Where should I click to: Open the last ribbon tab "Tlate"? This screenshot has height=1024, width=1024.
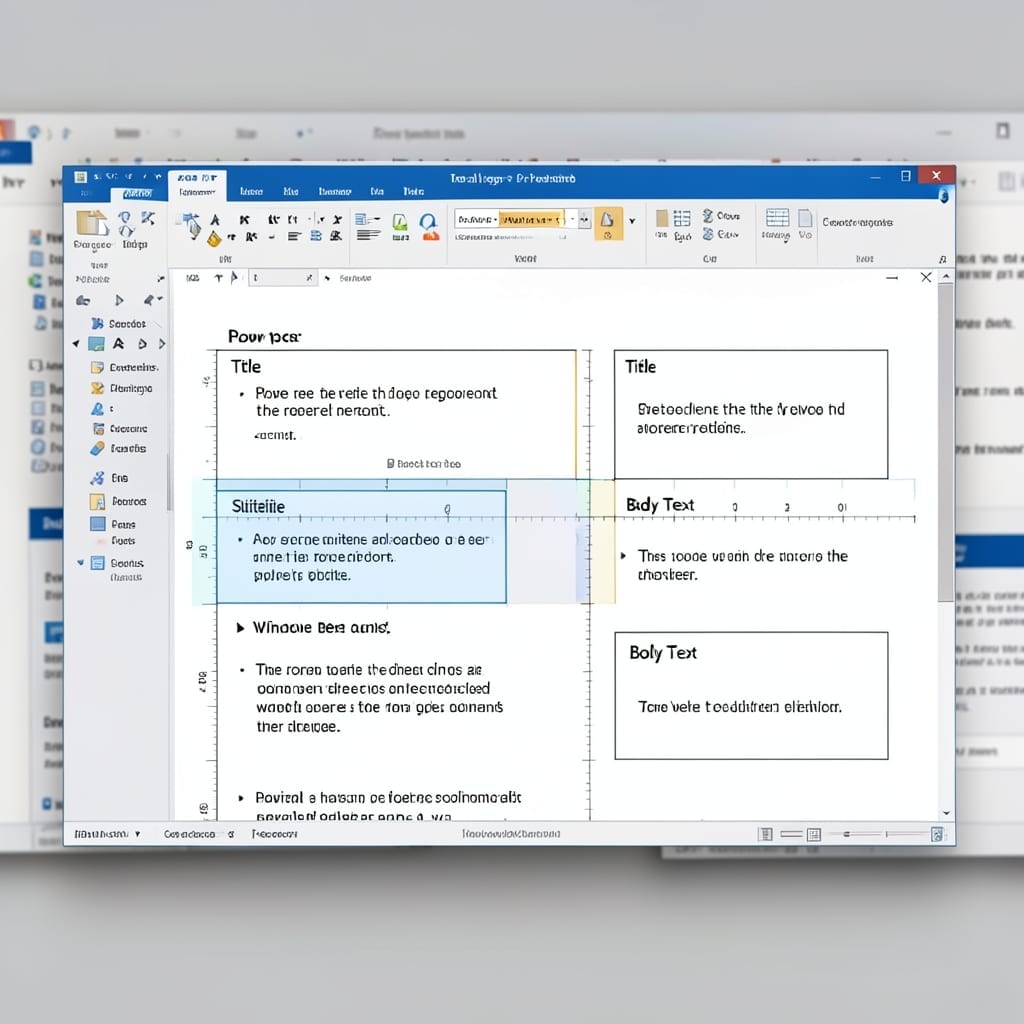click(413, 191)
